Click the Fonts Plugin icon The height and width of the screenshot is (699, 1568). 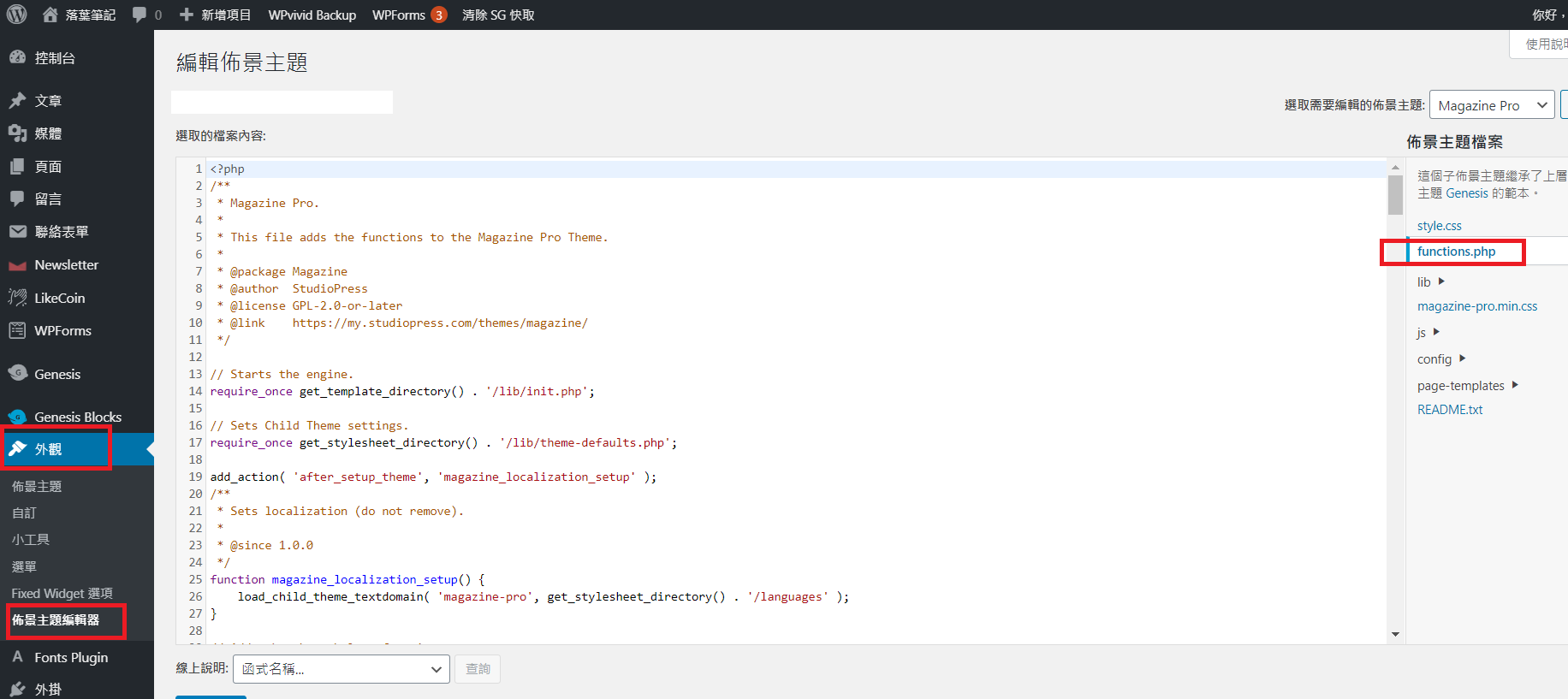coord(17,657)
